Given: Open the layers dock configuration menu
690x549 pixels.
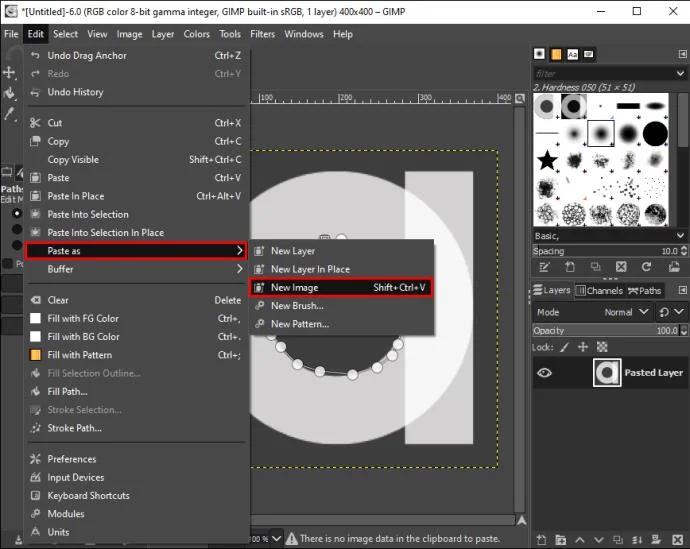Looking at the screenshot, I should click(x=683, y=290).
